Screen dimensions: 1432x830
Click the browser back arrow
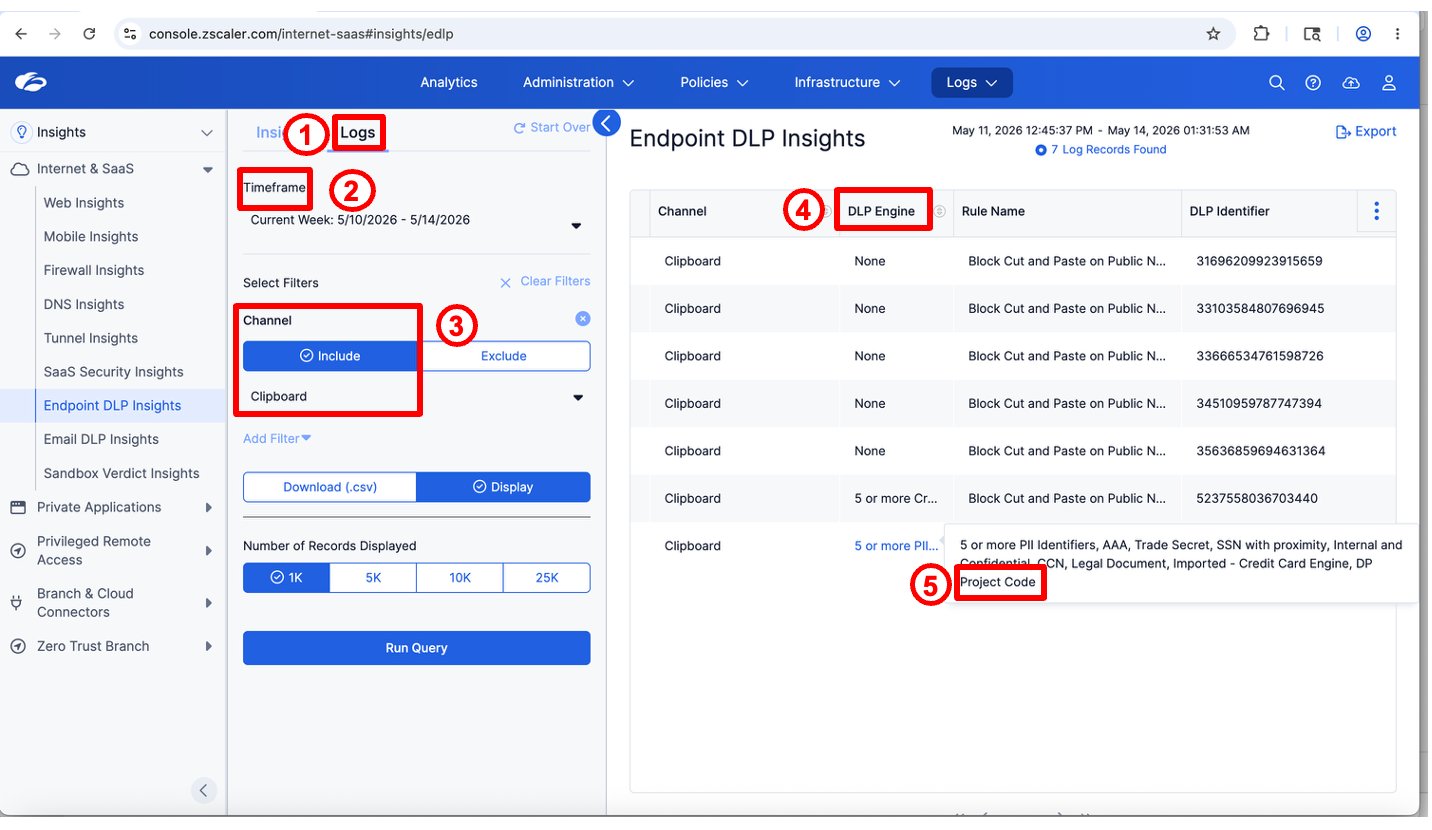coord(22,33)
